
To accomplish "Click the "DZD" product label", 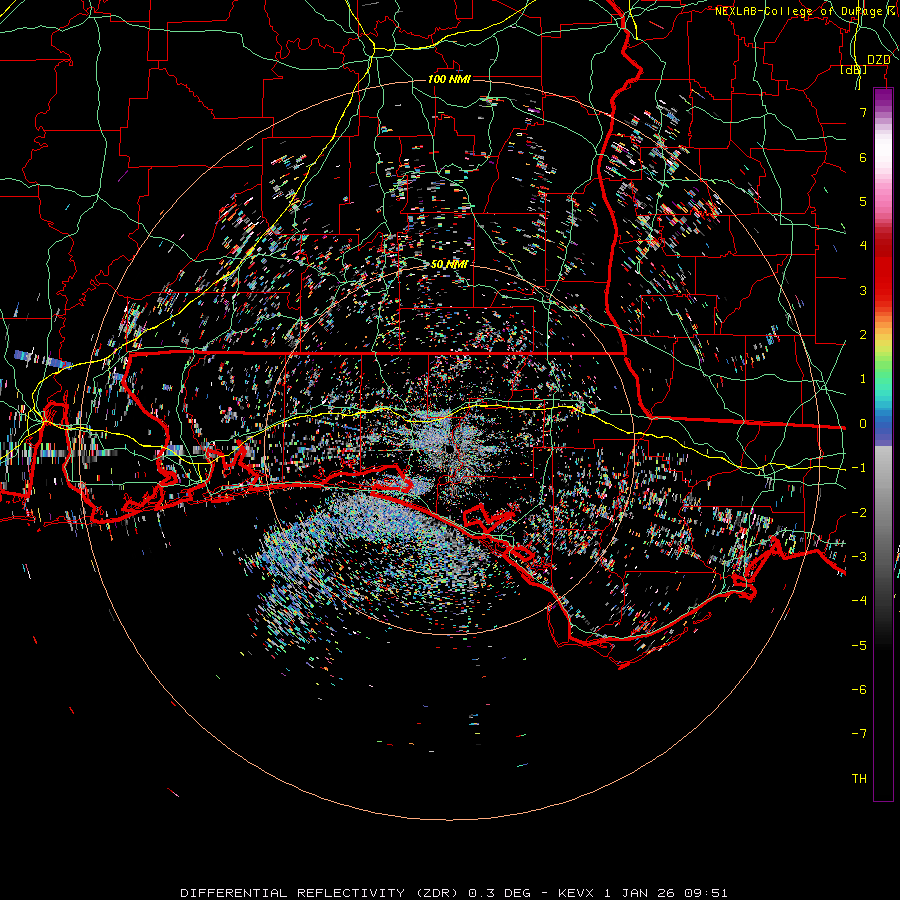I will click(x=878, y=60).
